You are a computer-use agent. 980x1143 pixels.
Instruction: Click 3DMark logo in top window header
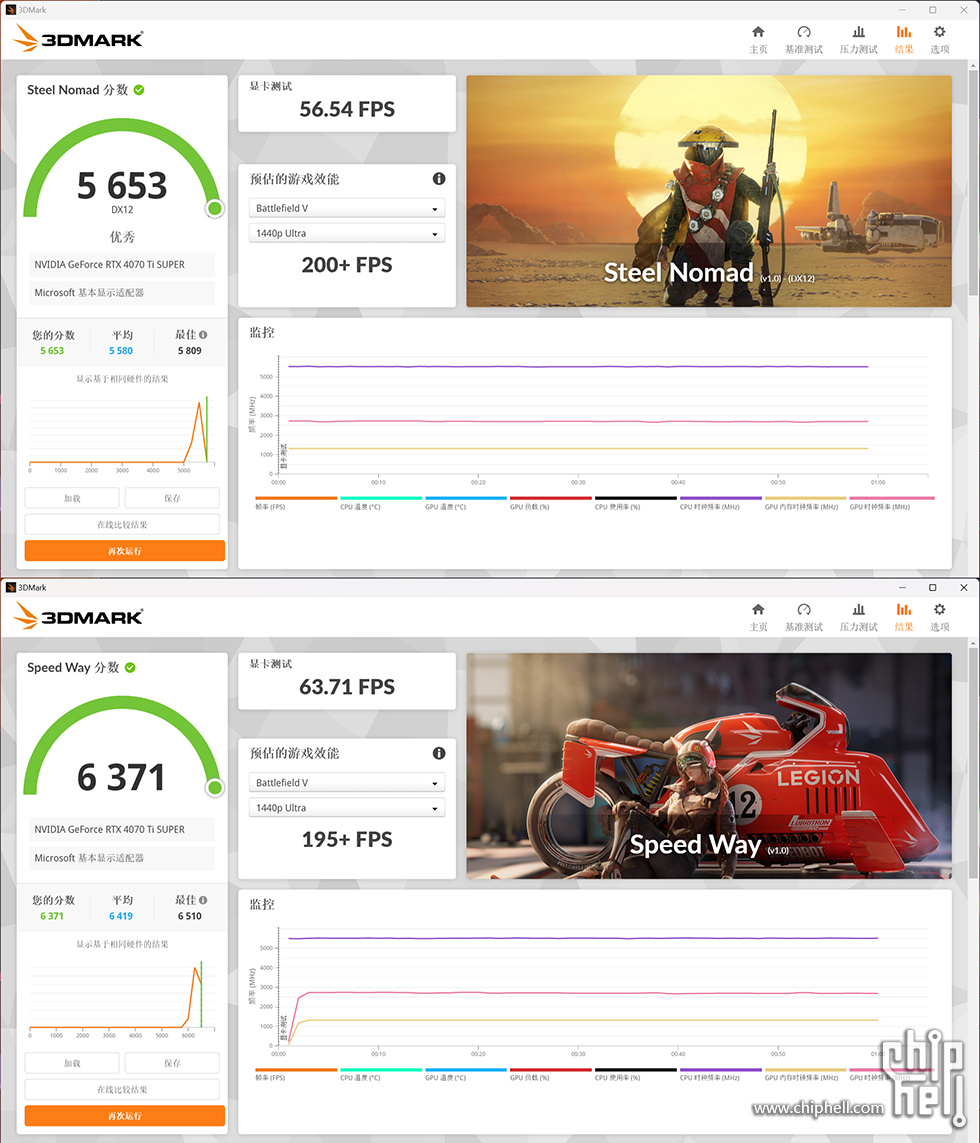tap(78, 38)
